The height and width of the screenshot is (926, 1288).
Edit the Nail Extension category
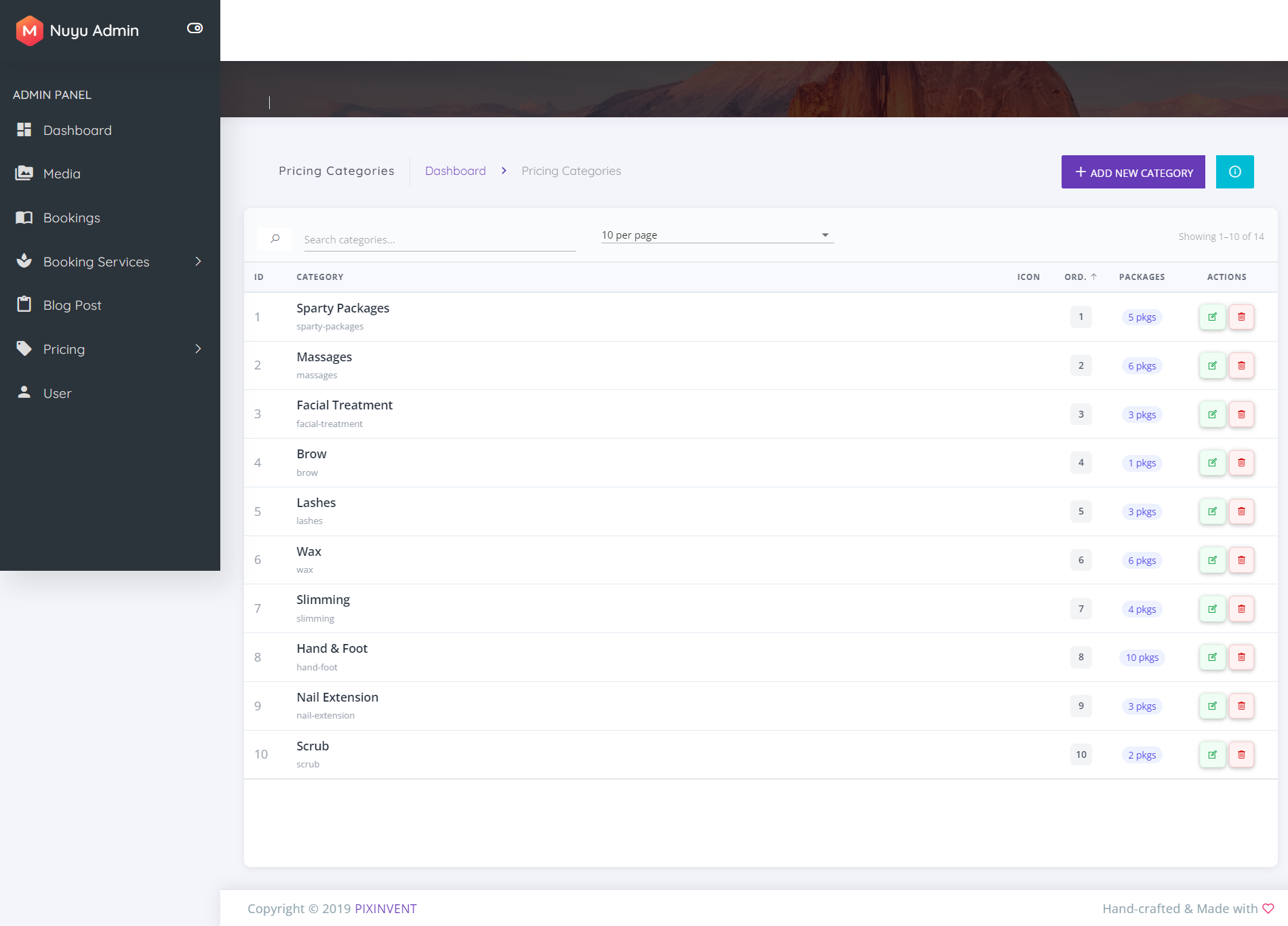pos(1212,706)
